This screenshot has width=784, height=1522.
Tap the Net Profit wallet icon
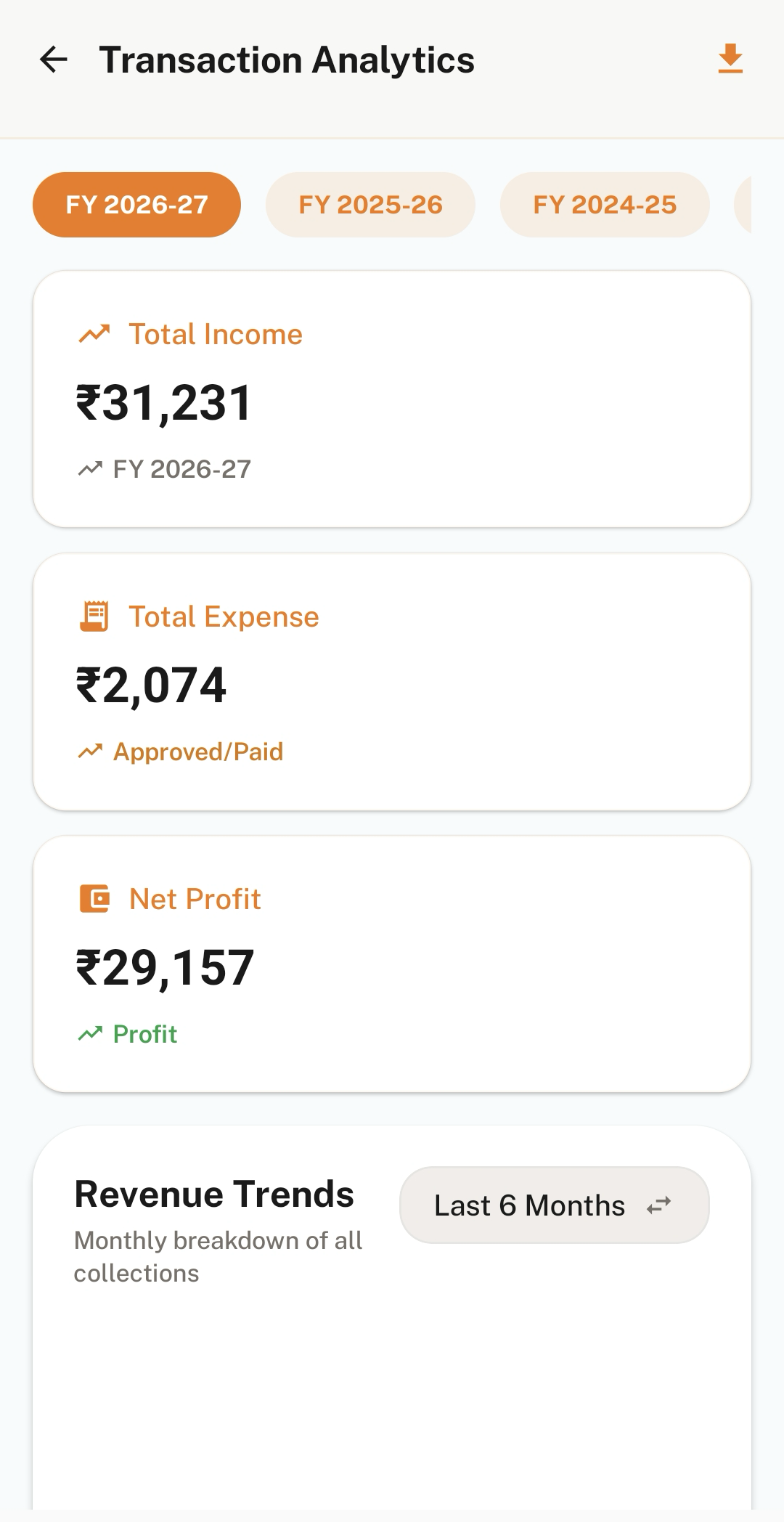point(94,899)
